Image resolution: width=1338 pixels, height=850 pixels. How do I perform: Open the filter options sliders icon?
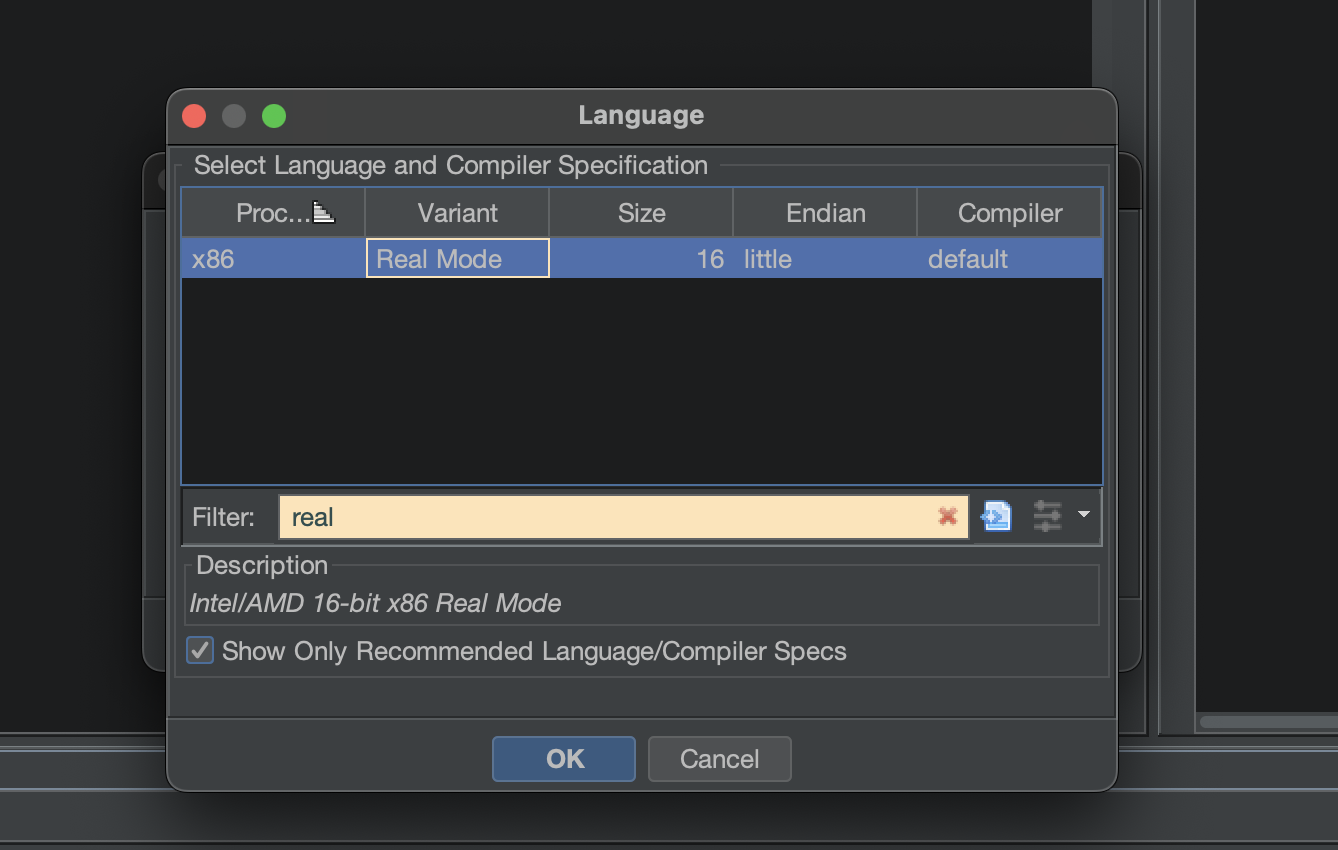tap(1047, 516)
